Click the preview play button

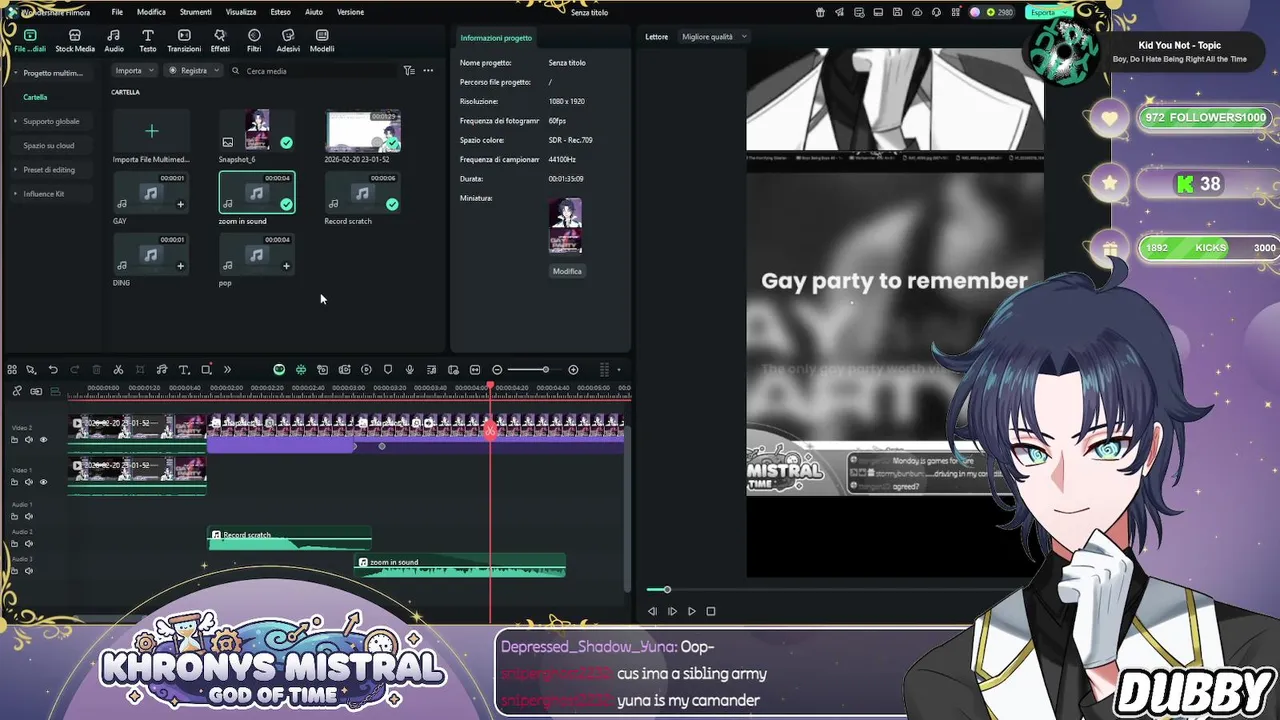(691, 611)
